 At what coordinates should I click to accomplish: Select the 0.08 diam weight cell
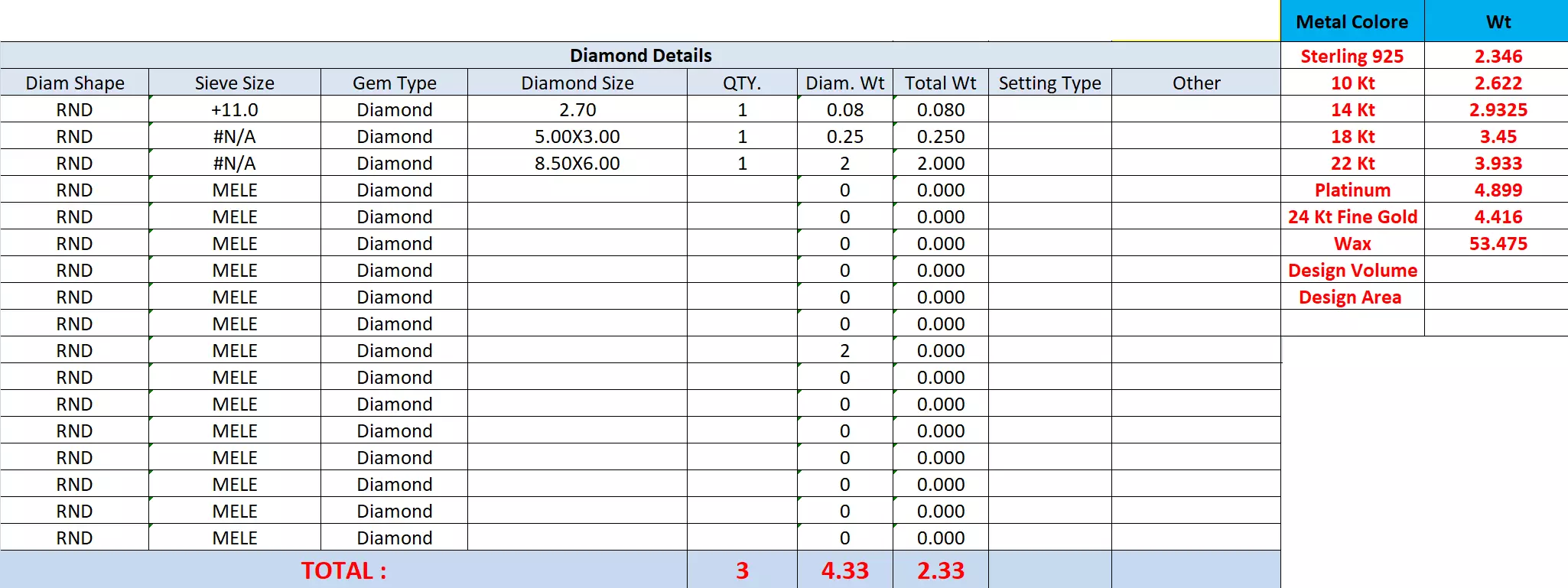pyautogui.click(x=845, y=109)
